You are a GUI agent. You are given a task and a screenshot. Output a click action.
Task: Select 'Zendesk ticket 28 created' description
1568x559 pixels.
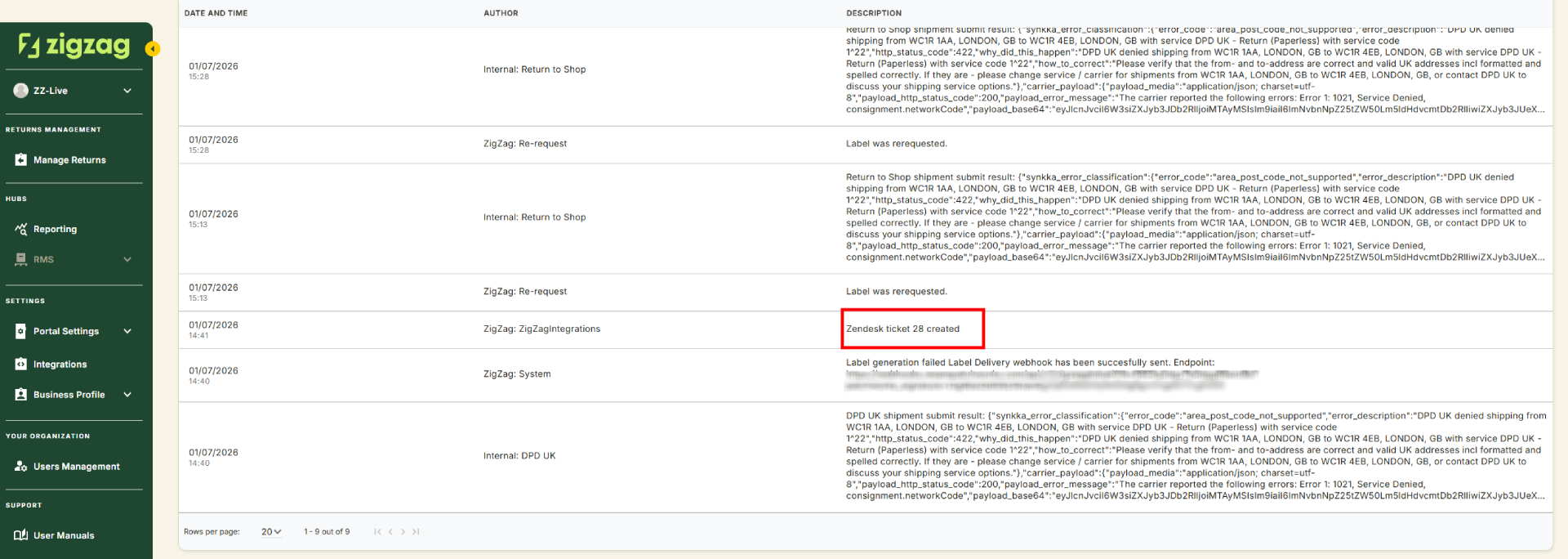[x=902, y=329]
